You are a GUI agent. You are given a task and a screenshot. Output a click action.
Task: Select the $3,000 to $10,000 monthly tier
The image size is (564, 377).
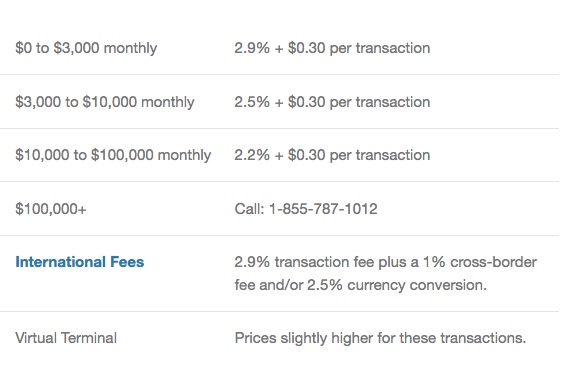point(105,102)
